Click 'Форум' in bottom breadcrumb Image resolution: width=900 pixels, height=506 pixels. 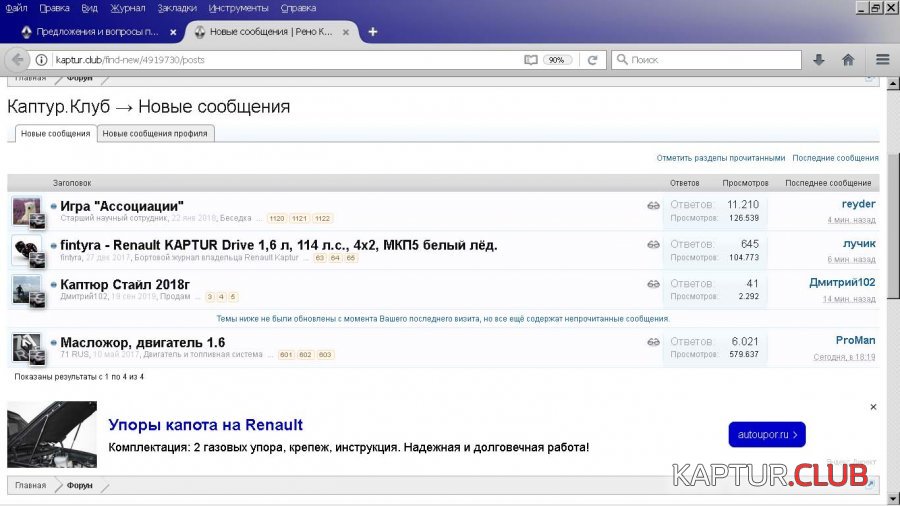pos(79,485)
